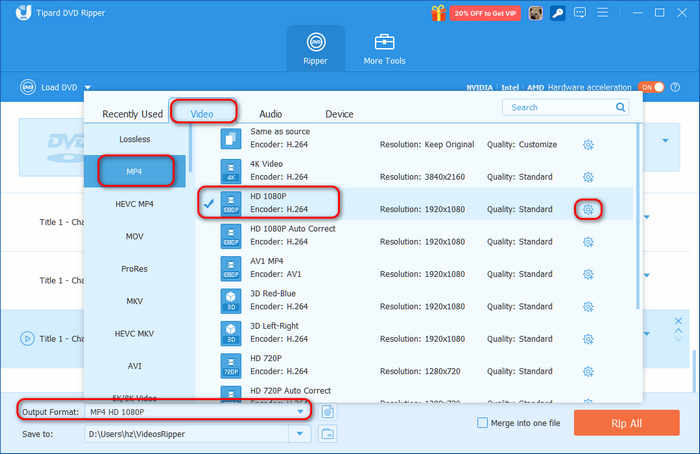Click the main title list scrollbar

pos(693,371)
